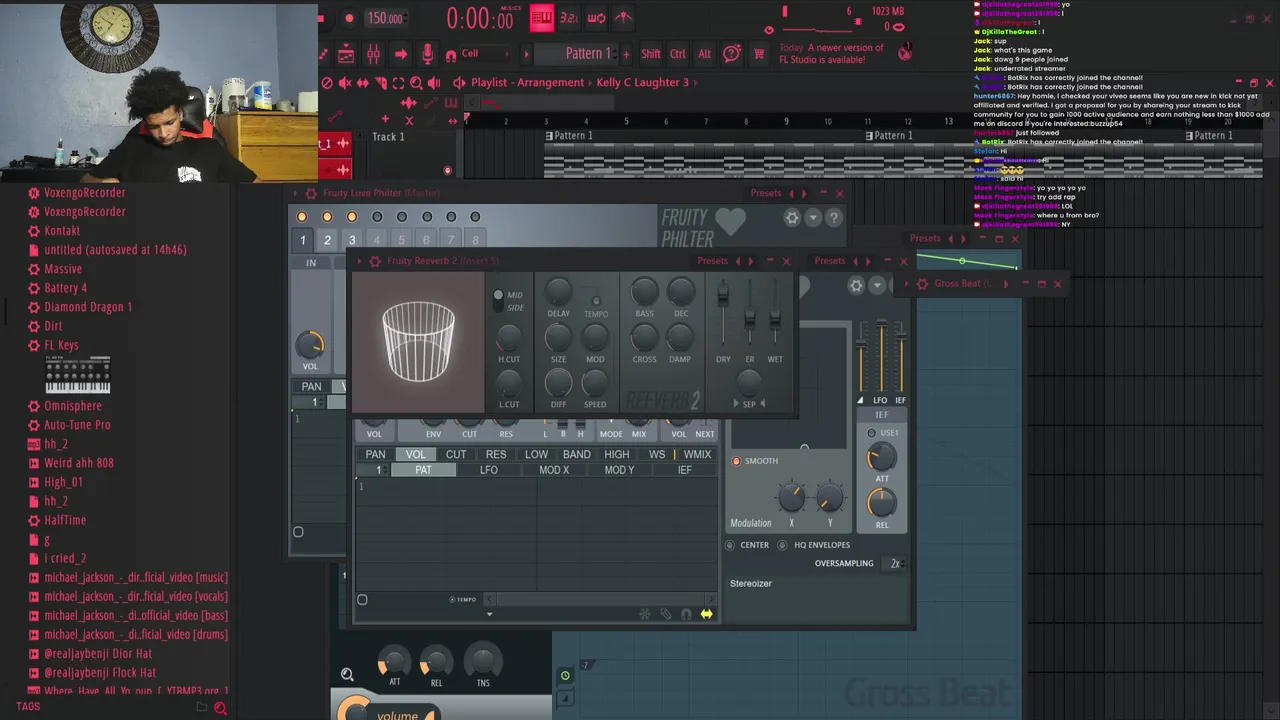1280x720 pixels.
Task: Select Weird ahh 808 sample
Action: (79, 463)
